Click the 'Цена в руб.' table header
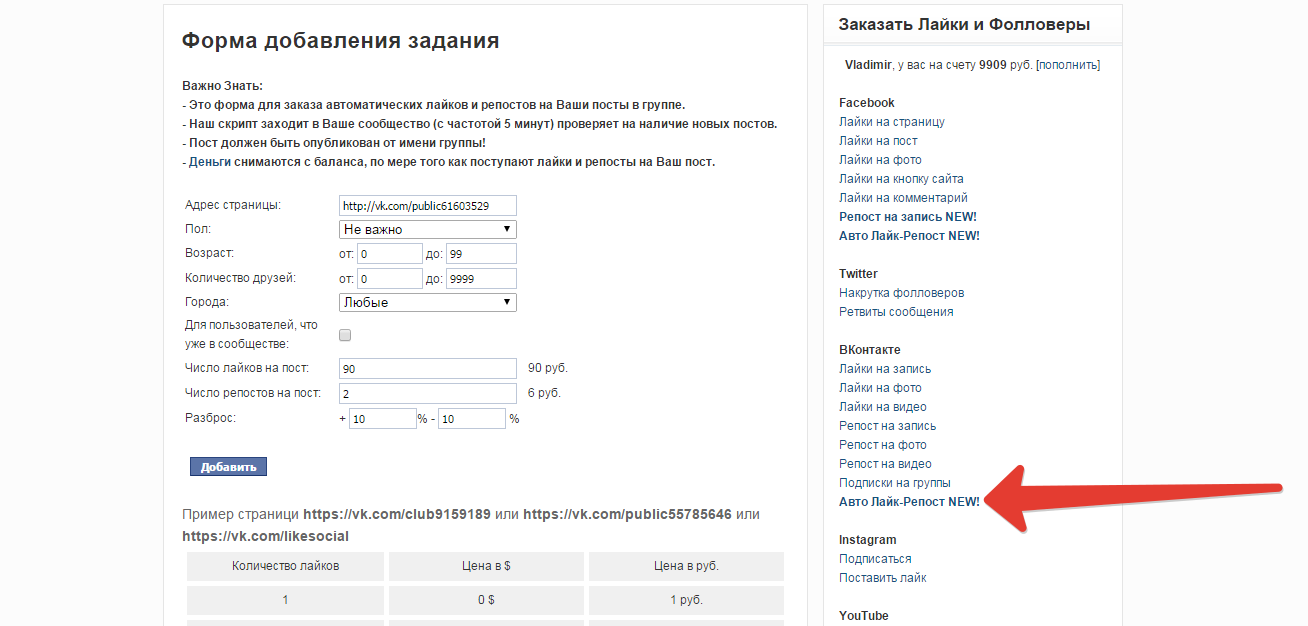 [x=686, y=566]
